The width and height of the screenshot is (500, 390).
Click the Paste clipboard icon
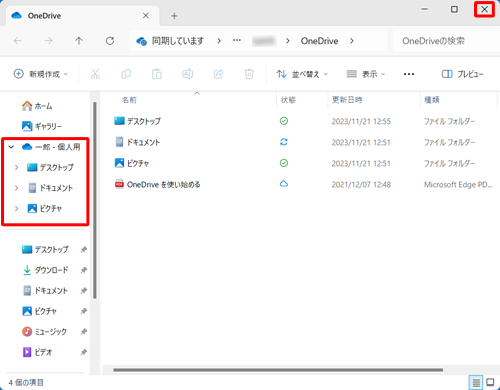point(157,74)
